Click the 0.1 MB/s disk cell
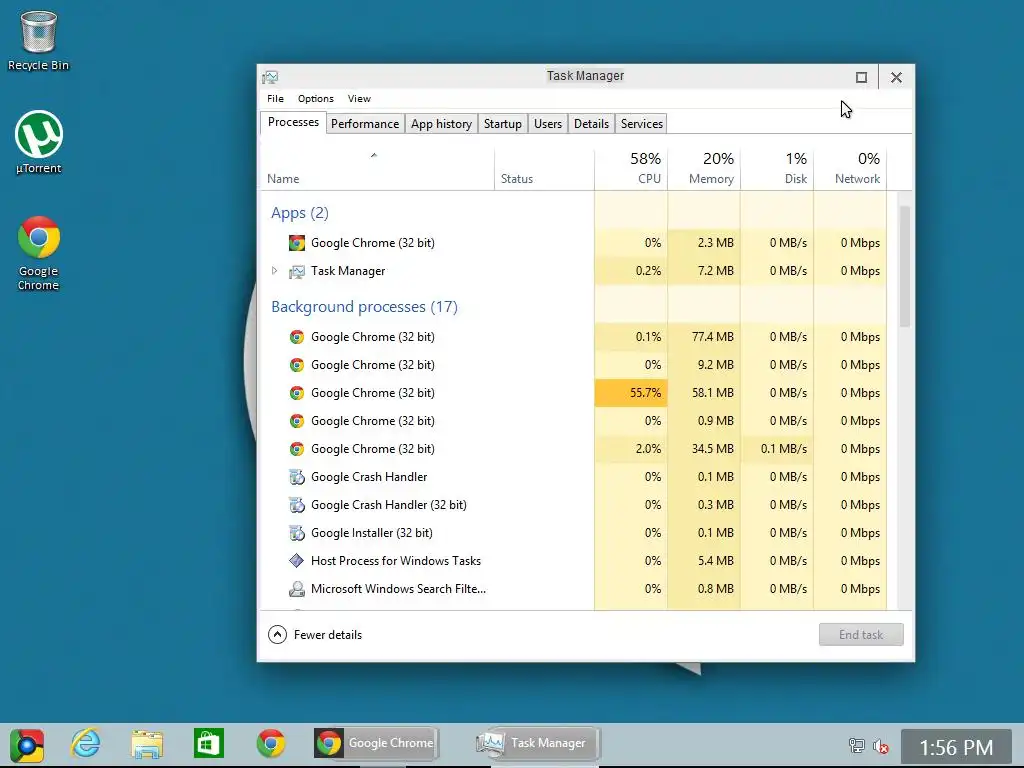 (x=777, y=449)
